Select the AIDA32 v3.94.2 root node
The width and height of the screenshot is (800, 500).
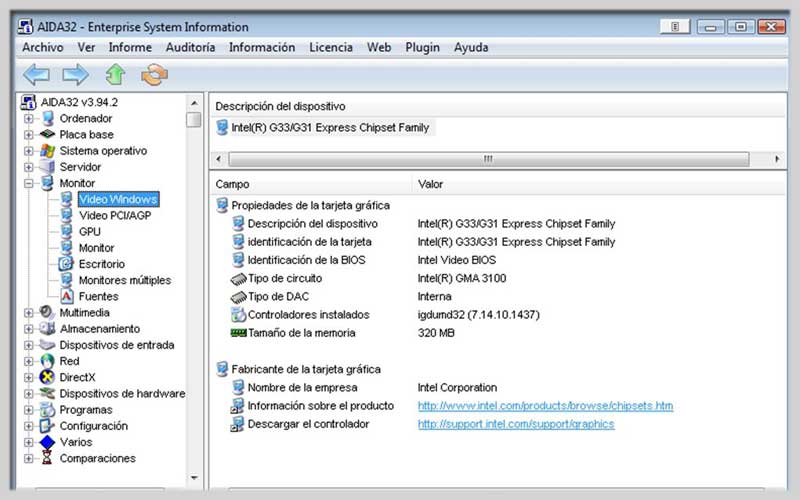pos(79,102)
